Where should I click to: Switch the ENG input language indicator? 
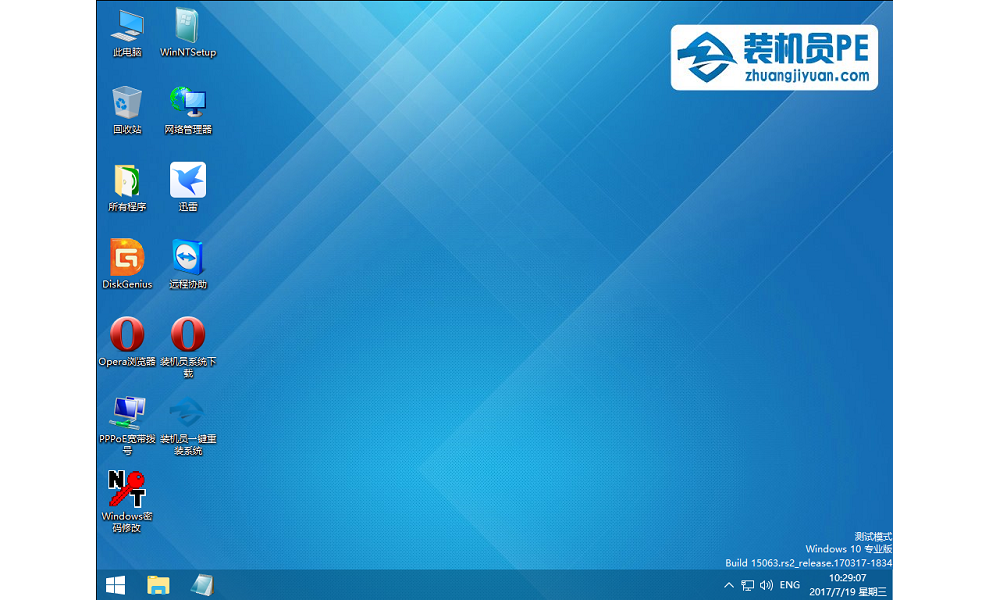tap(790, 585)
